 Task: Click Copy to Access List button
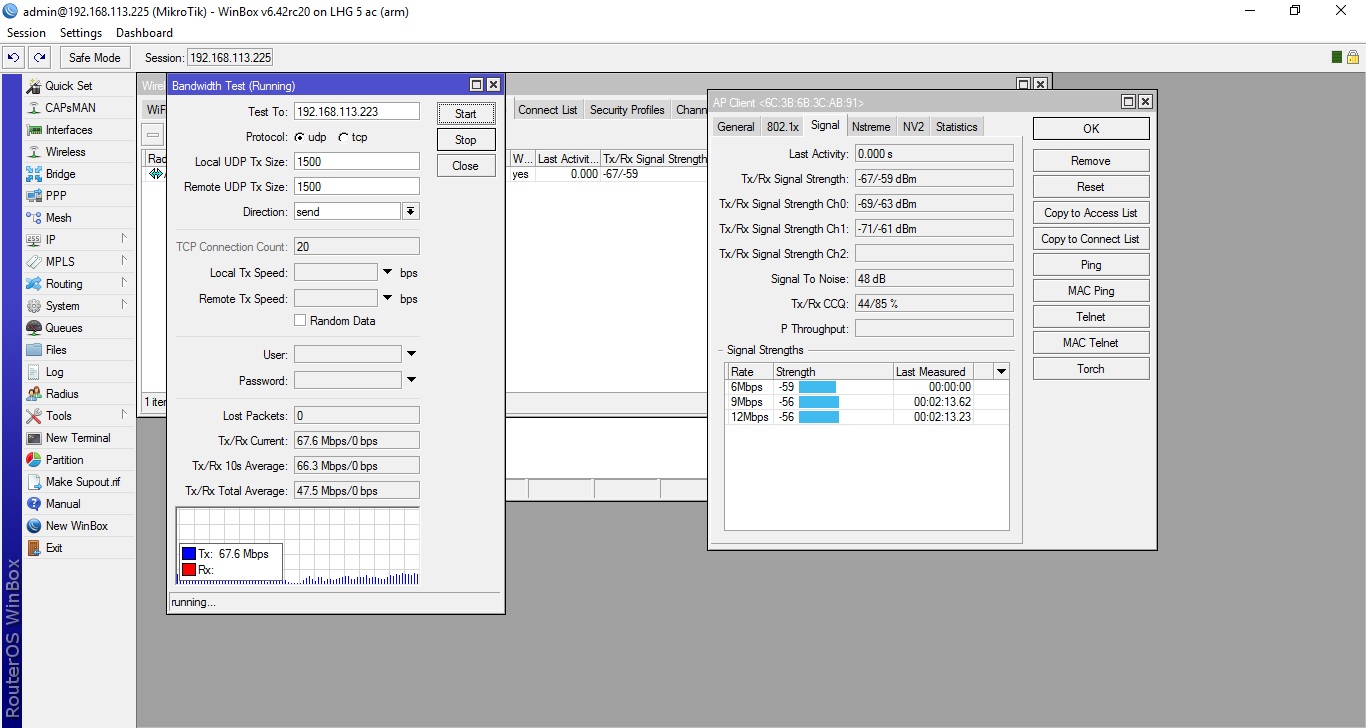point(1090,213)
